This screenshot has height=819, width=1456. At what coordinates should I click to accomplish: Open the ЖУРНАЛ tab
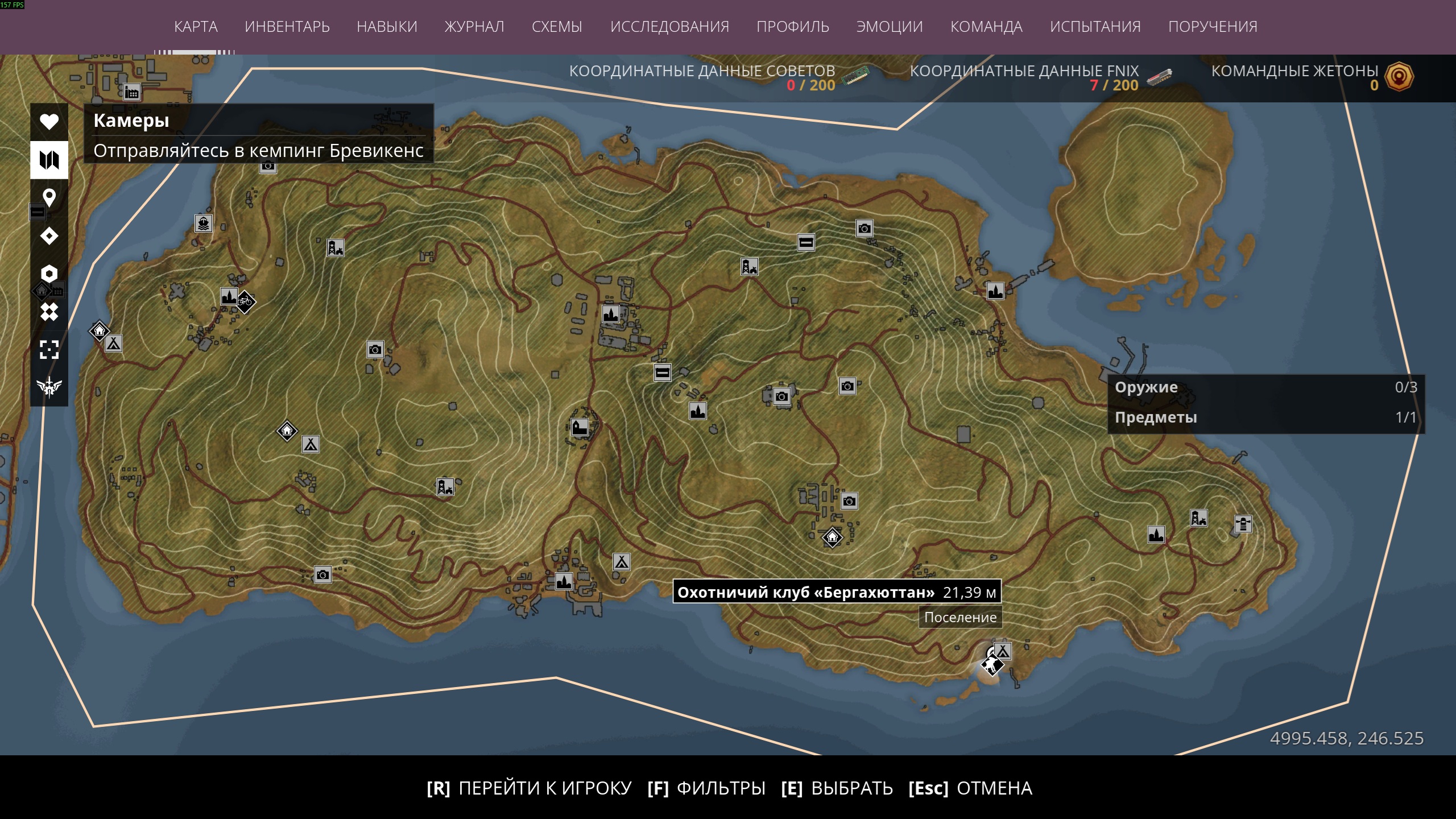click(474, 27)
